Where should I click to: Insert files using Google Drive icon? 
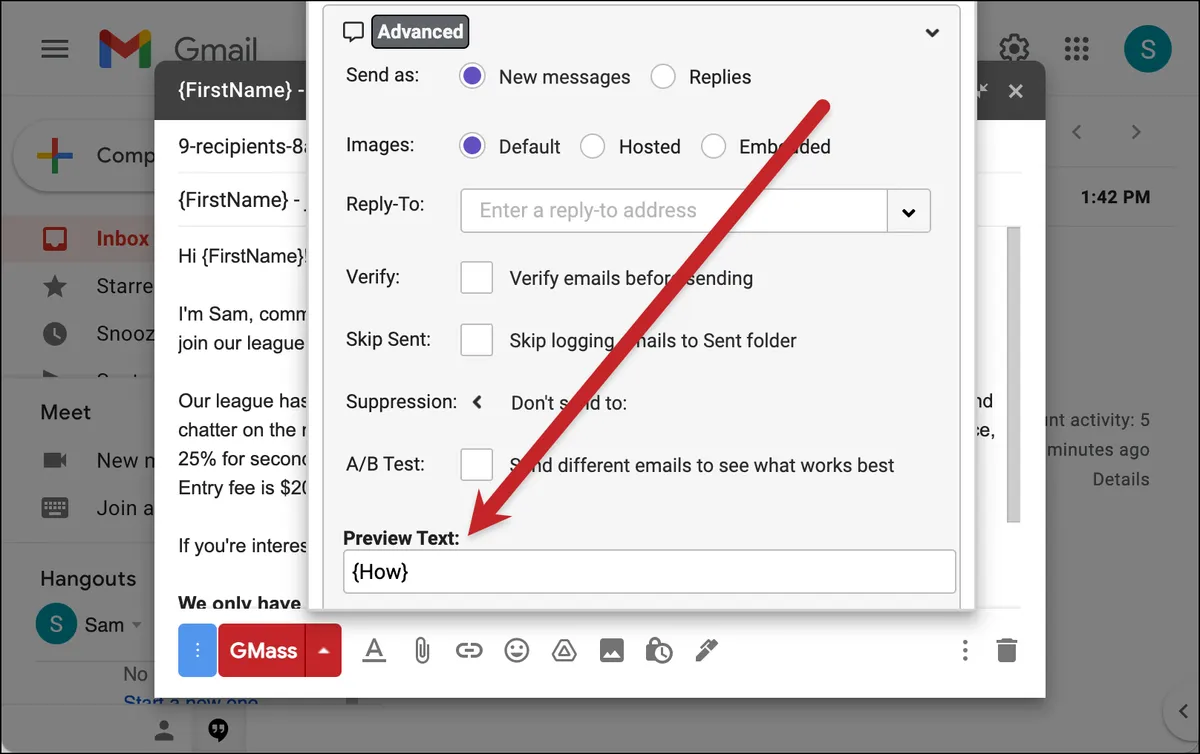564,651
